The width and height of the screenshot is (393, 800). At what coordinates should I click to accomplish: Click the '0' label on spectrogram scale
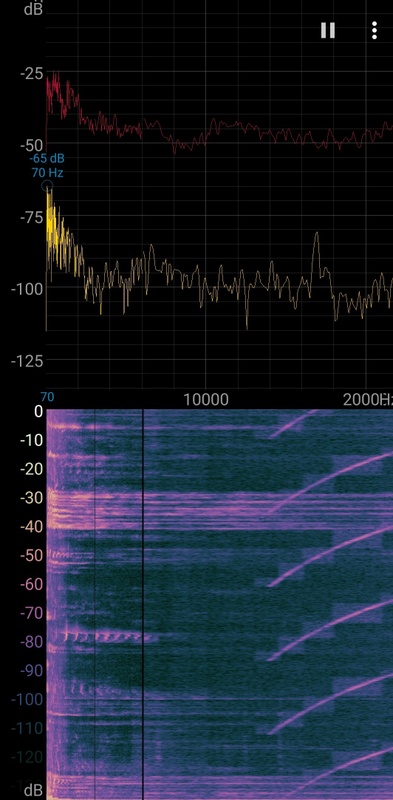point(38,412)
